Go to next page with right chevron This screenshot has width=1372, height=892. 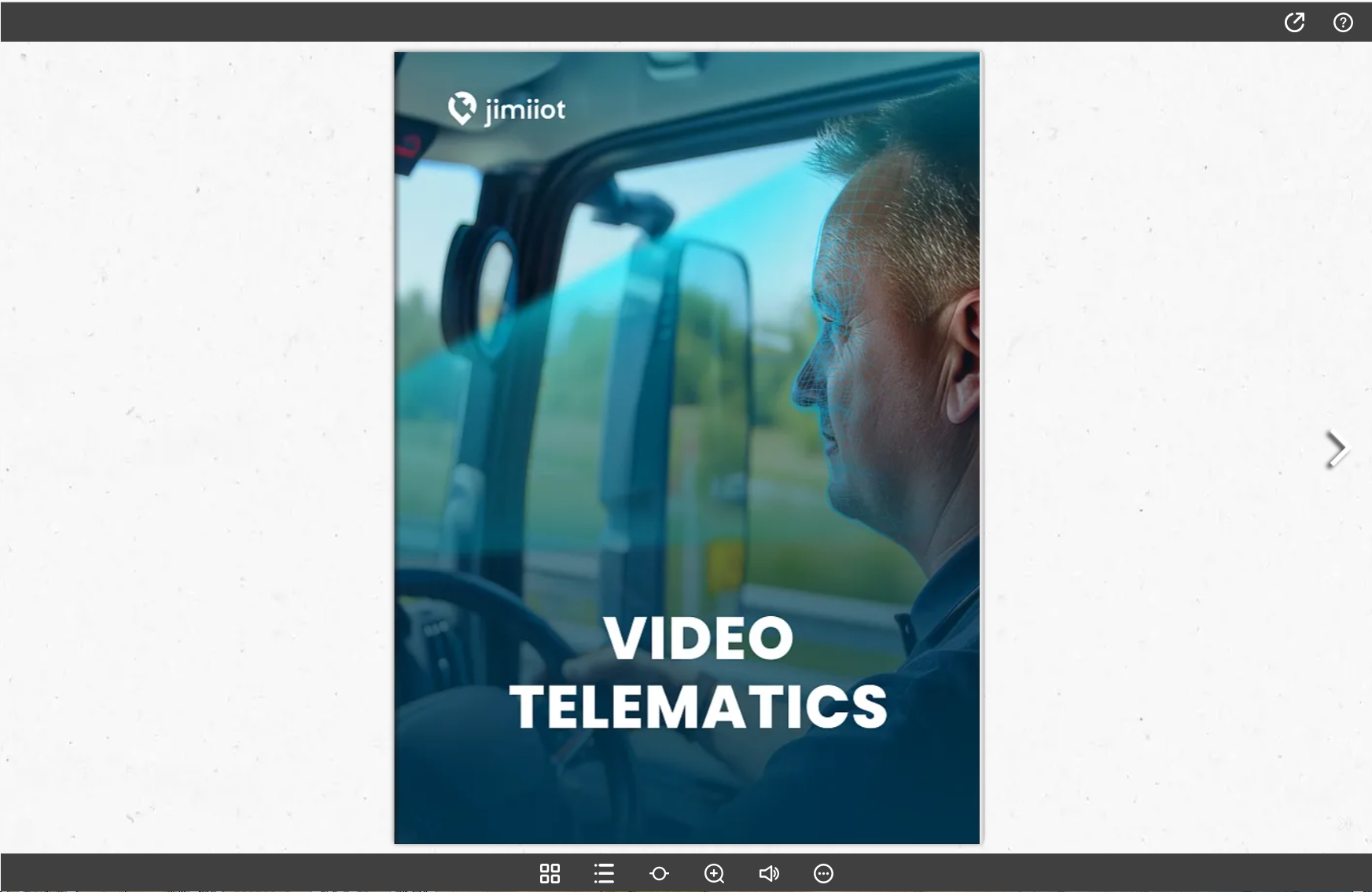pos(1336,450)
